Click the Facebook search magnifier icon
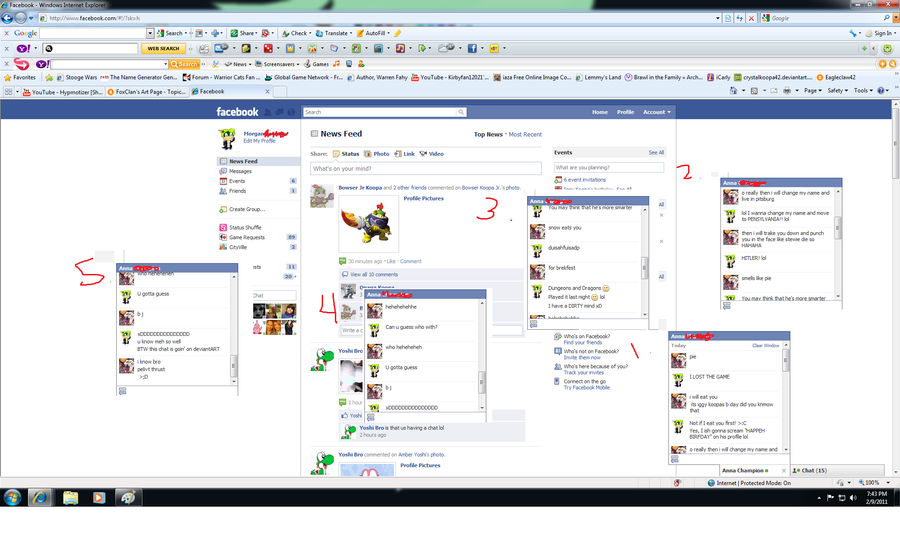Image resolution: width=900 pixels, height=539 pixels. pyautogui.click(x=461, y=112)
